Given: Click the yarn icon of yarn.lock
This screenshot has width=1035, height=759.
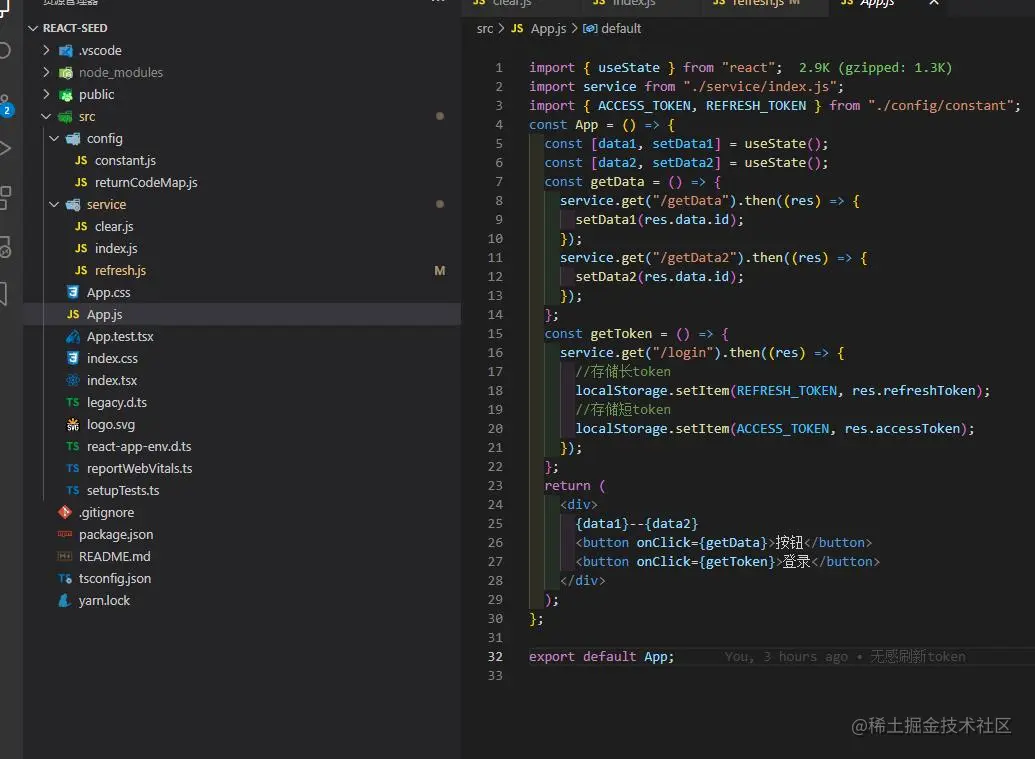Looking at the screenshot, I should [x=65, y=601].
